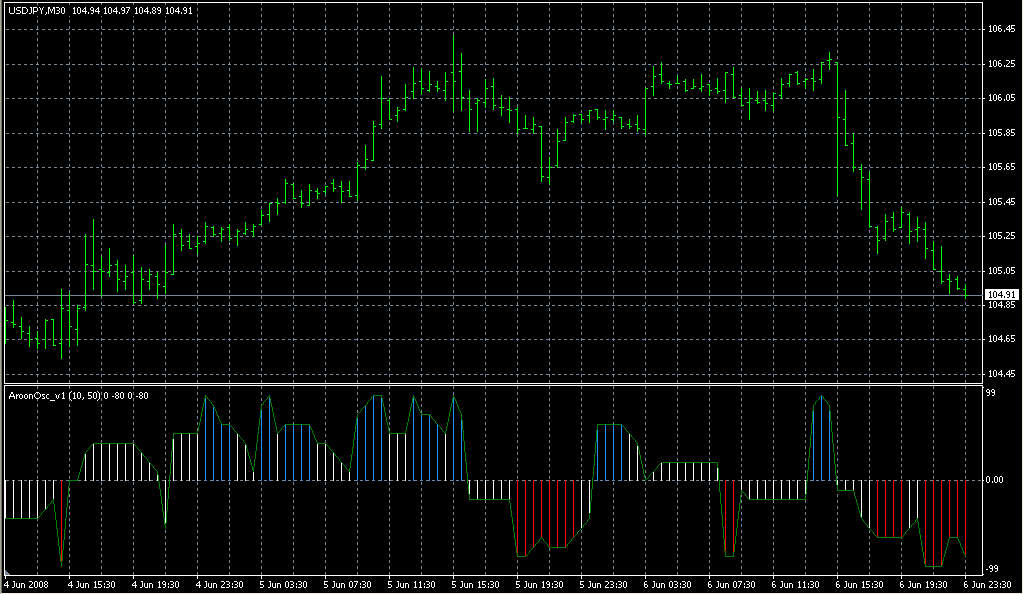Click the 5 Jun 11:30 time label

[x=411, y=585]
